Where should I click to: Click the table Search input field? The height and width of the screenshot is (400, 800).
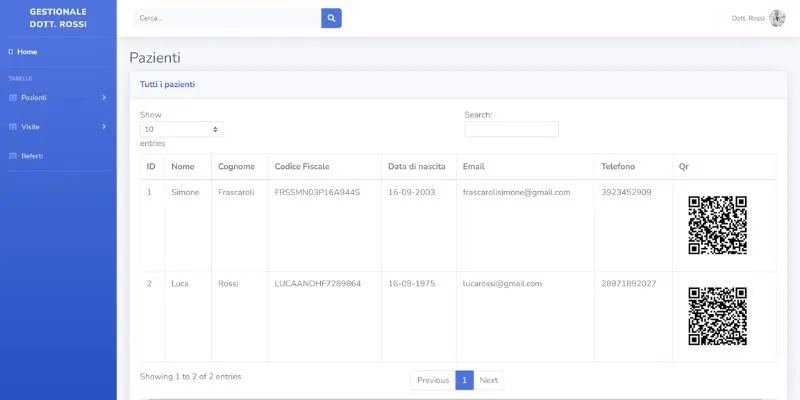tap(511, 129)
